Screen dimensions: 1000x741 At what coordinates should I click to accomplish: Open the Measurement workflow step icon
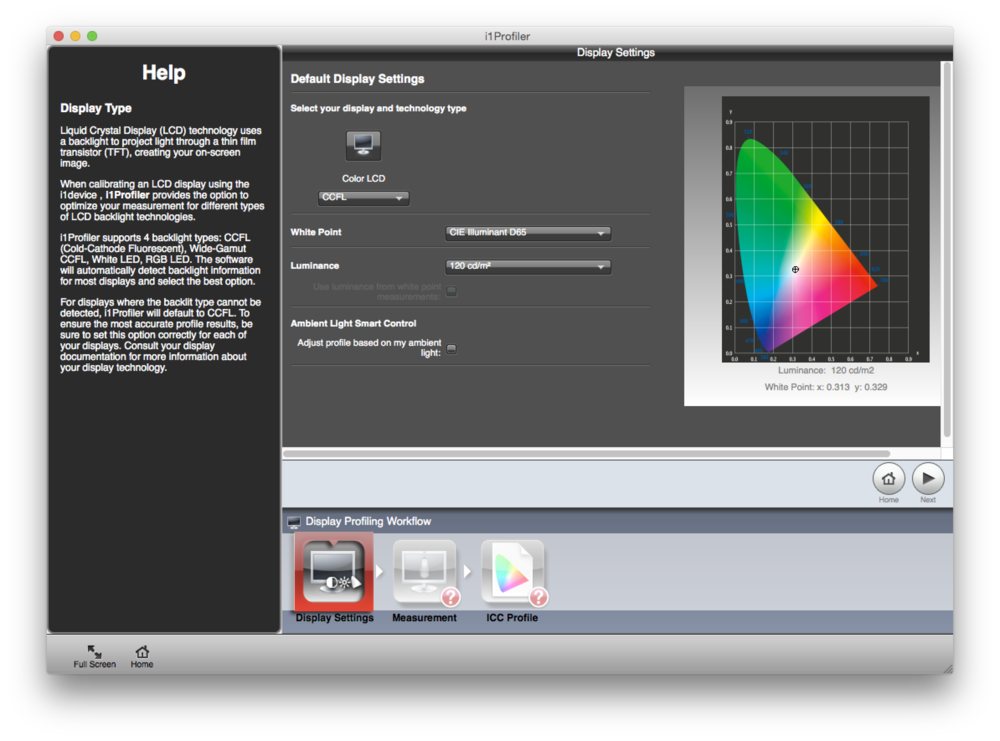point(425,572)
